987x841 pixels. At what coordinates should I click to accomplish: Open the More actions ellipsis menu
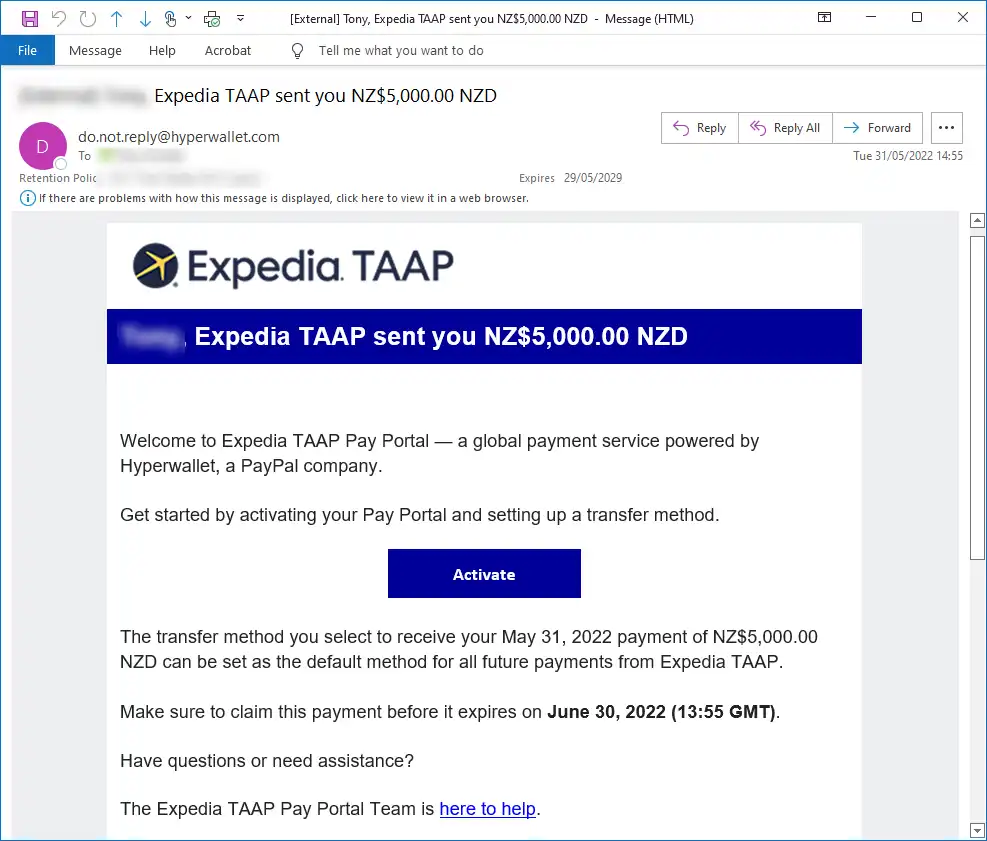[946, 128]
